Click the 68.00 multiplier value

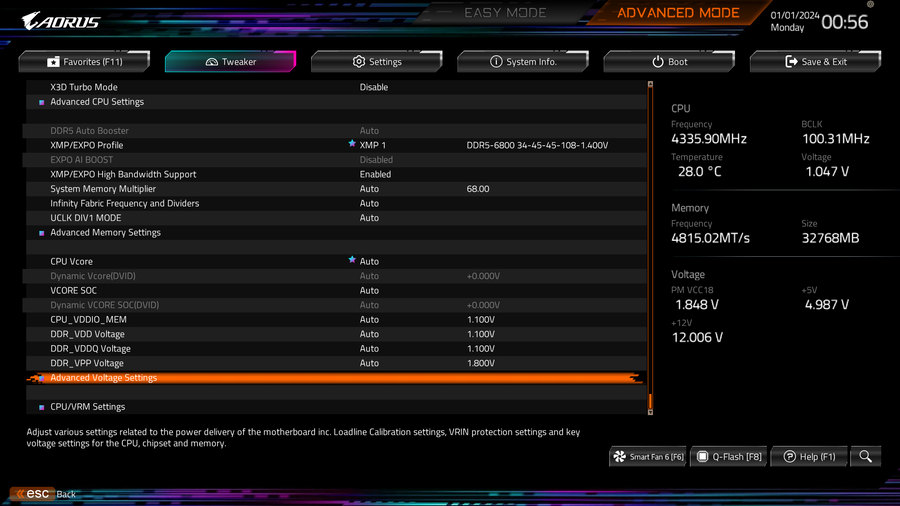(478, 189)
